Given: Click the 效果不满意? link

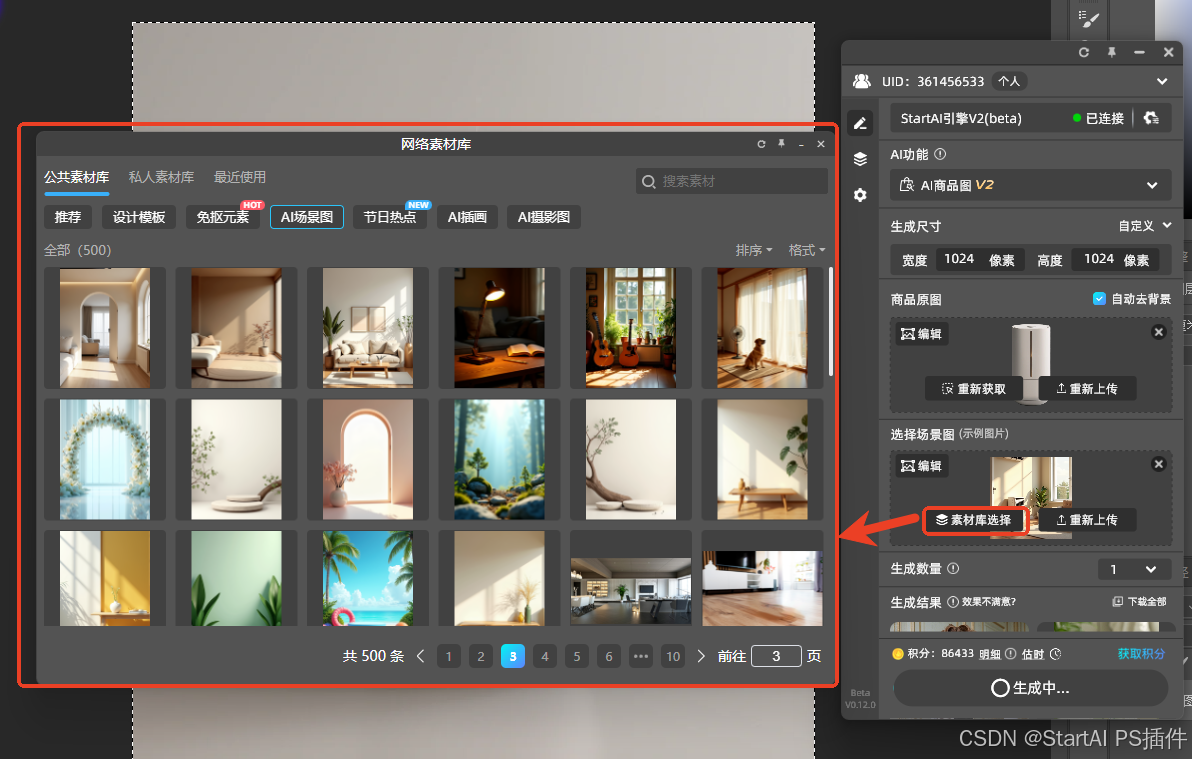Looking at the screenshot, I should point(989,602).
